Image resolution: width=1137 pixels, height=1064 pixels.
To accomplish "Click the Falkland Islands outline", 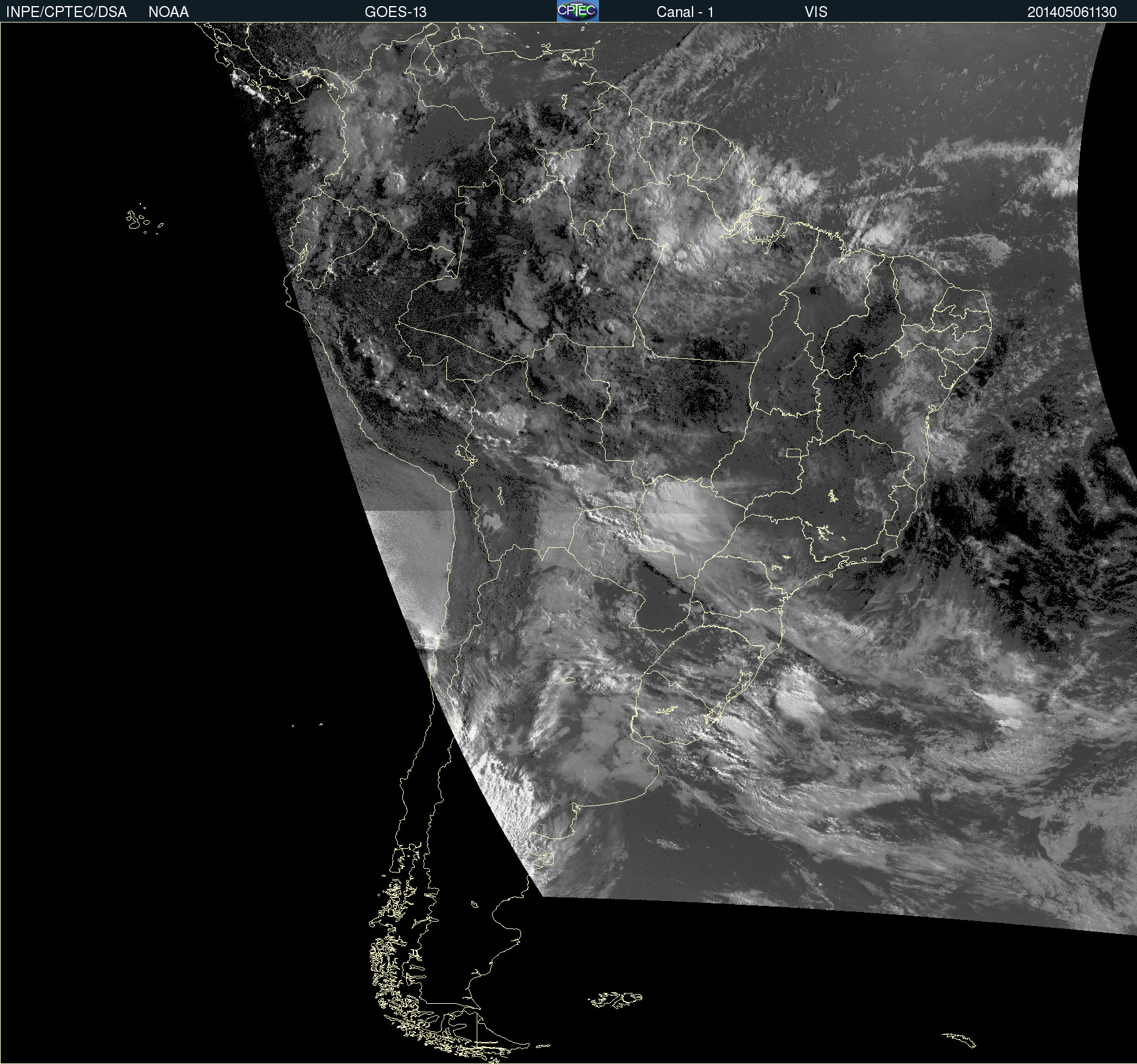I will point(616,1000).
